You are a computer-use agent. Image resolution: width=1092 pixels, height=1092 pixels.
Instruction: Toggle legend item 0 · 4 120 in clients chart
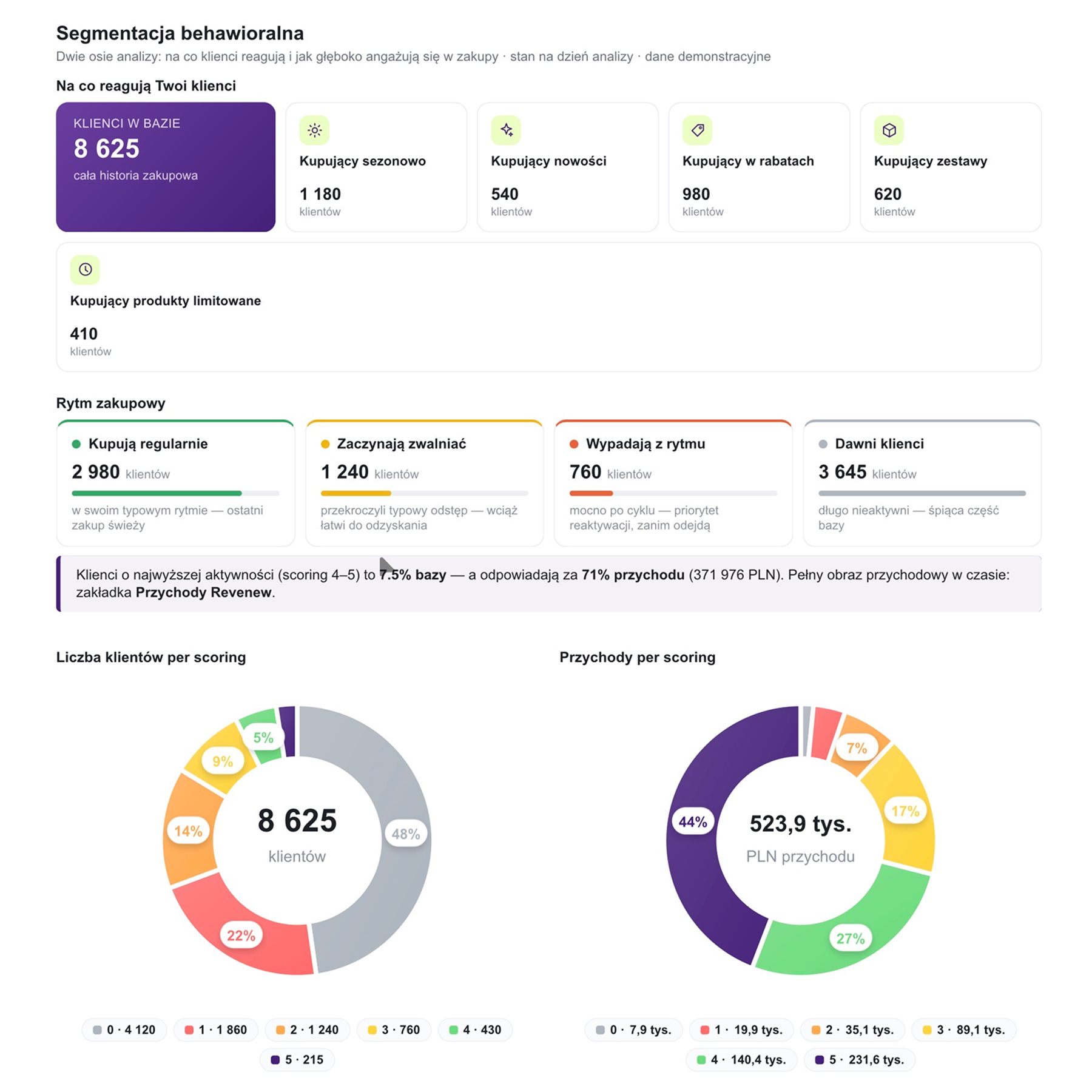(124, 1030)
